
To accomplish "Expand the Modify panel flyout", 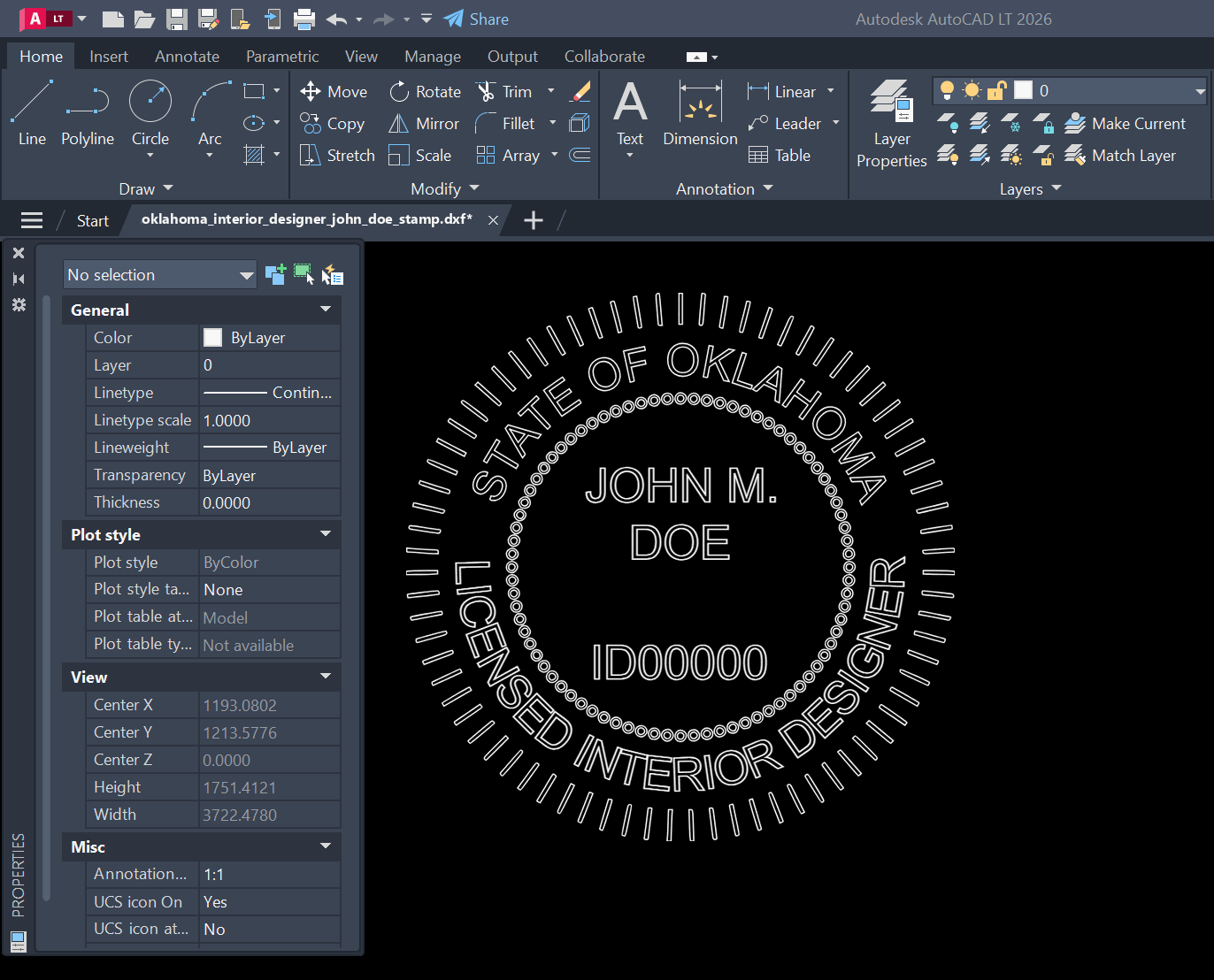I will (445, 188).
